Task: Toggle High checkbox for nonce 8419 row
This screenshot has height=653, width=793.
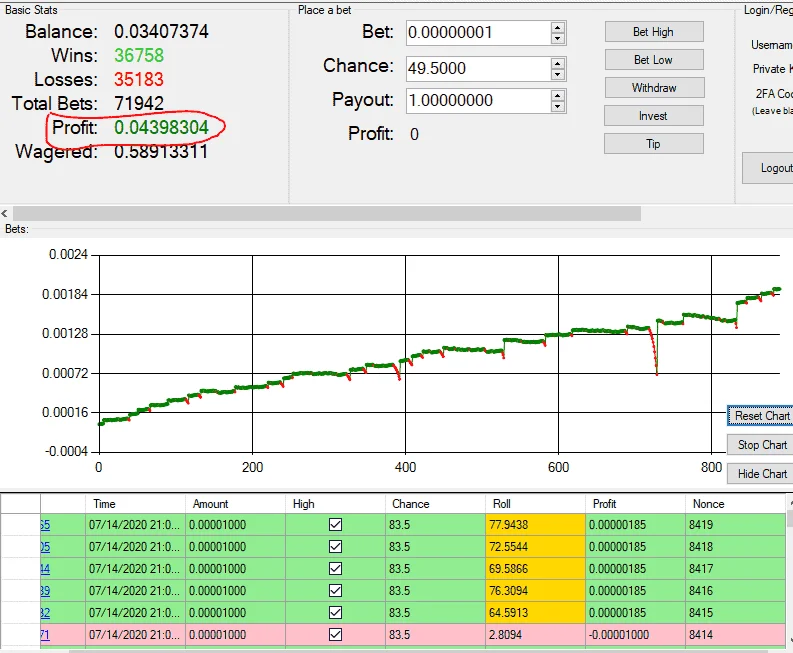Action: (335, 525)
